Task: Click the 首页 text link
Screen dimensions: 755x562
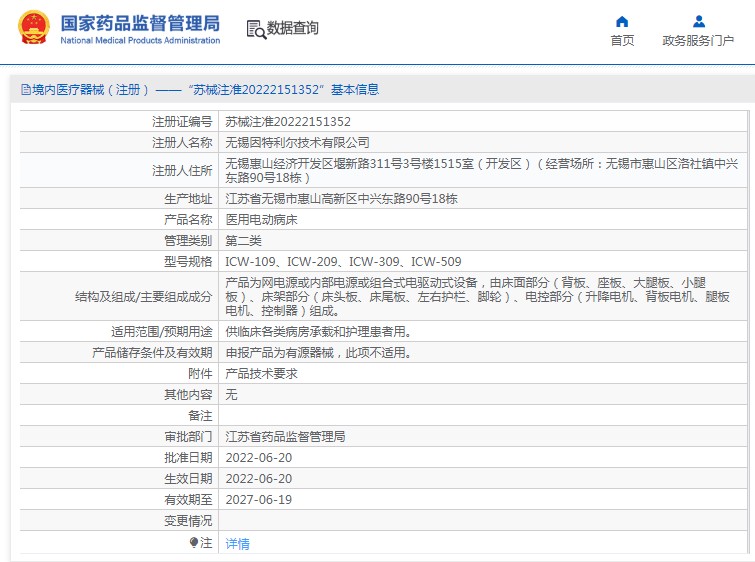Action: coord(622,41)
